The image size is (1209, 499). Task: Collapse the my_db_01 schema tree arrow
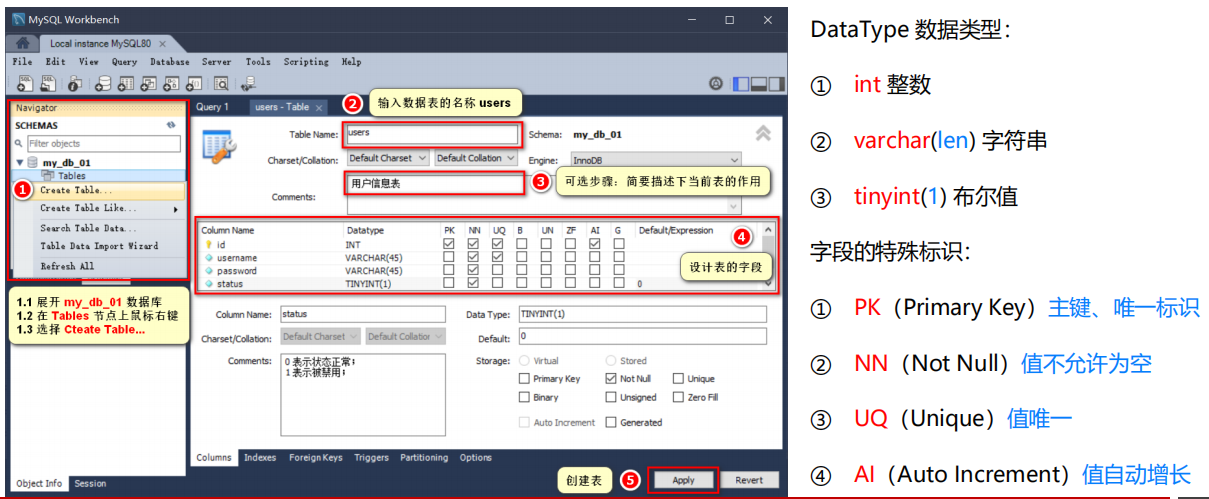[x=20, y=162]
